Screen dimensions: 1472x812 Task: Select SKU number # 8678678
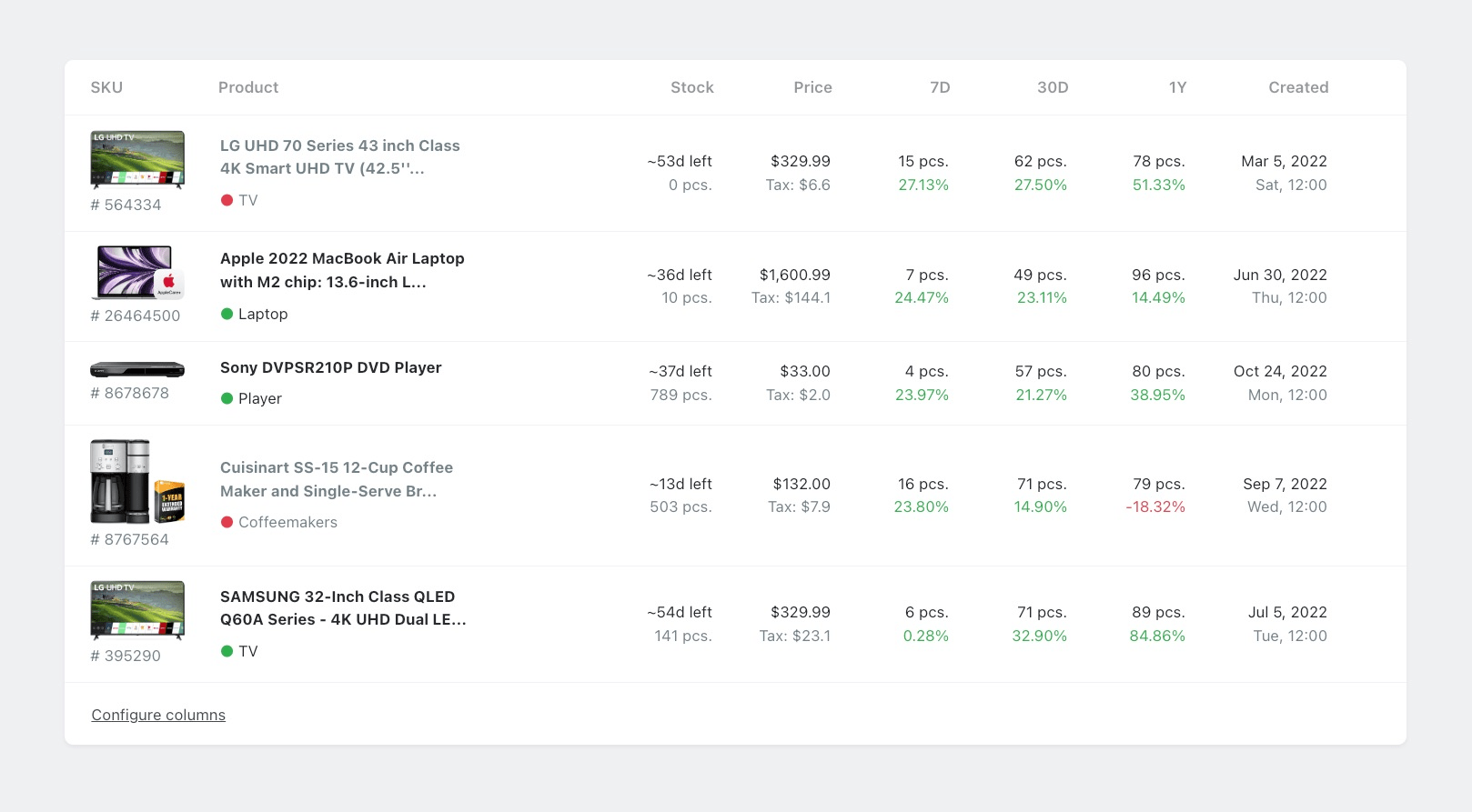130,393
